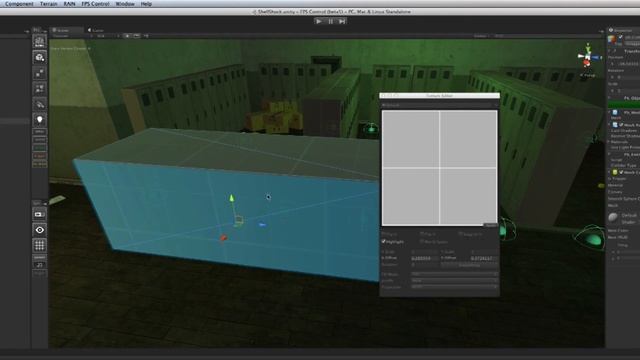The width and height of the screenshot is (640, 360).
Task: Click the ProBuilder icon above the lightbulb
Action: 40,104
